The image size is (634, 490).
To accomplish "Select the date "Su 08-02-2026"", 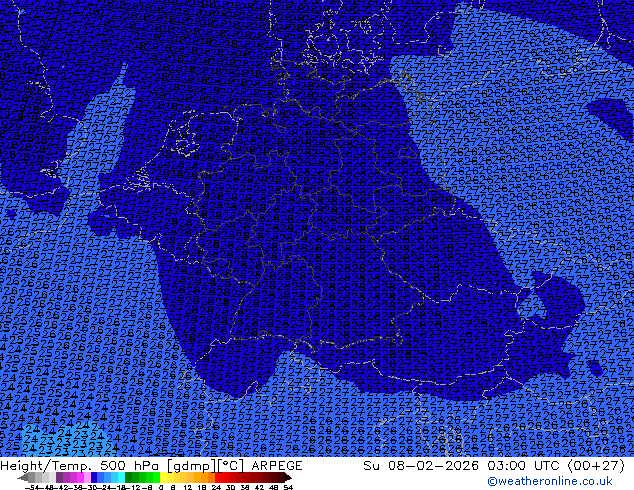I will click(x=421, y=466).
